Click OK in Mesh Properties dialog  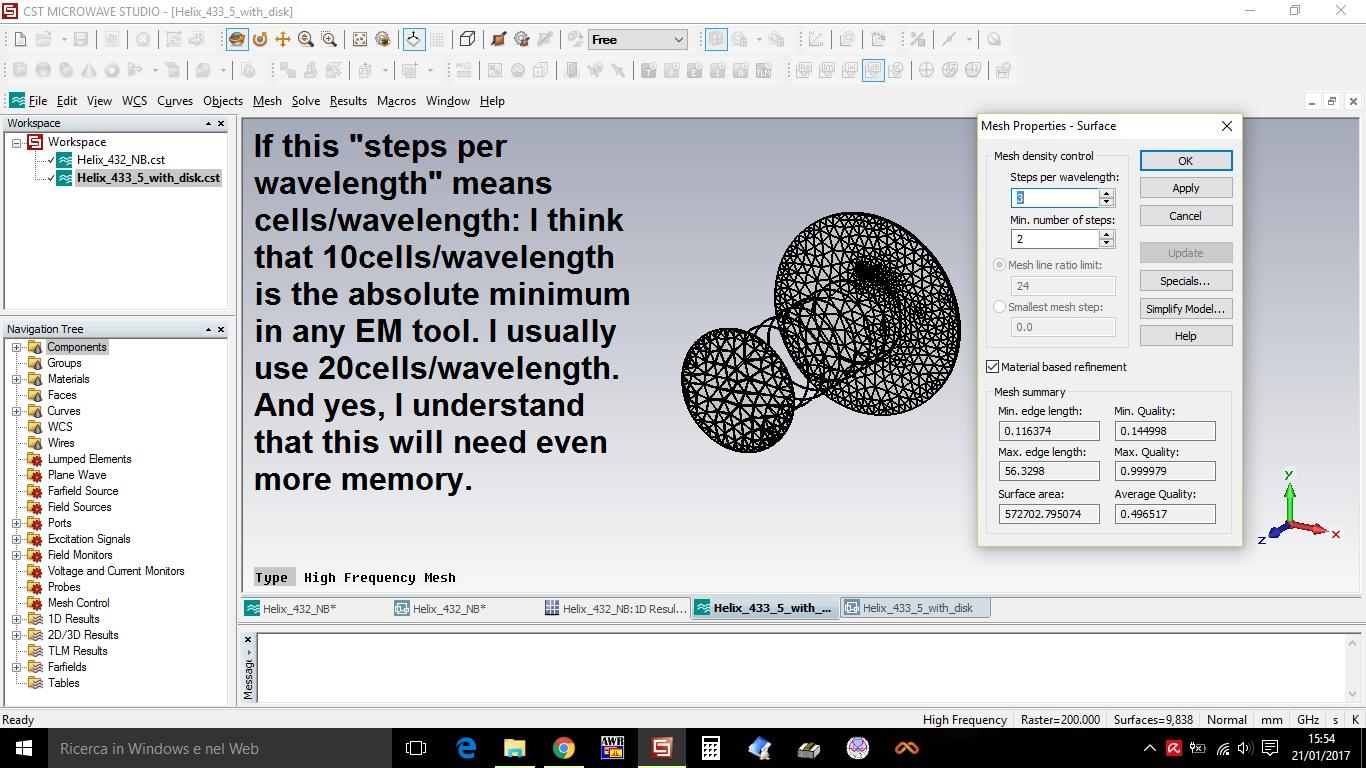coord(1186,161)
